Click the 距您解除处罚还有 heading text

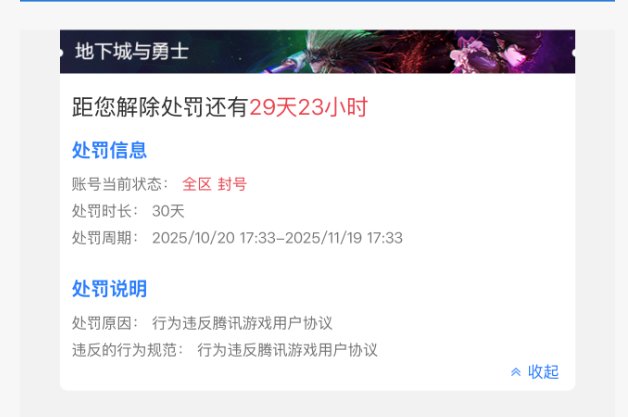(x=160, y=107)
